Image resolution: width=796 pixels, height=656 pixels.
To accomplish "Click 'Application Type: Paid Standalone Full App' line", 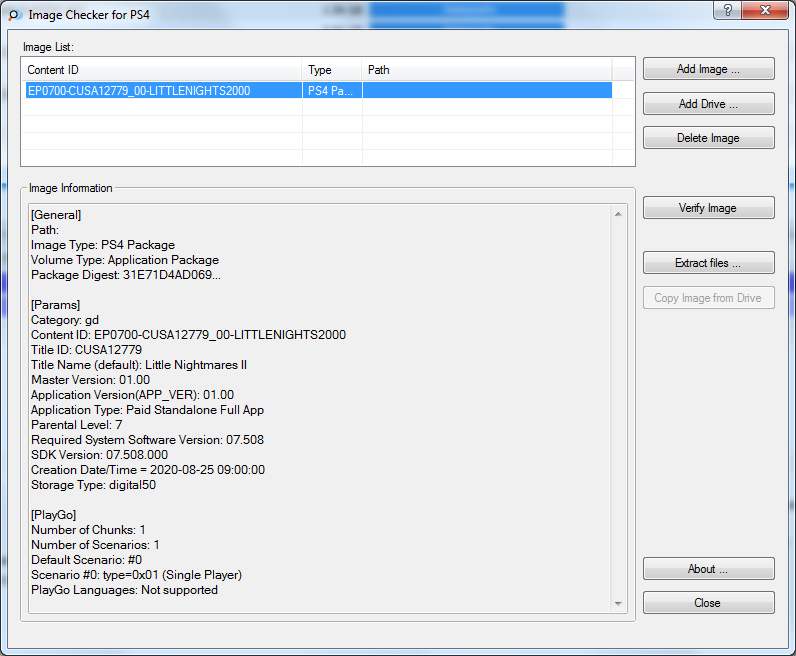I will pos(147,410).
